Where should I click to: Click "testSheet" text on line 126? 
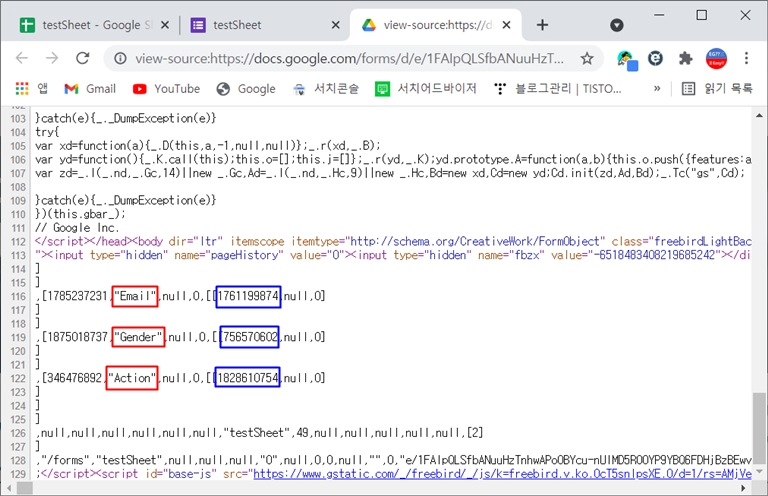(x=257, y=433)
